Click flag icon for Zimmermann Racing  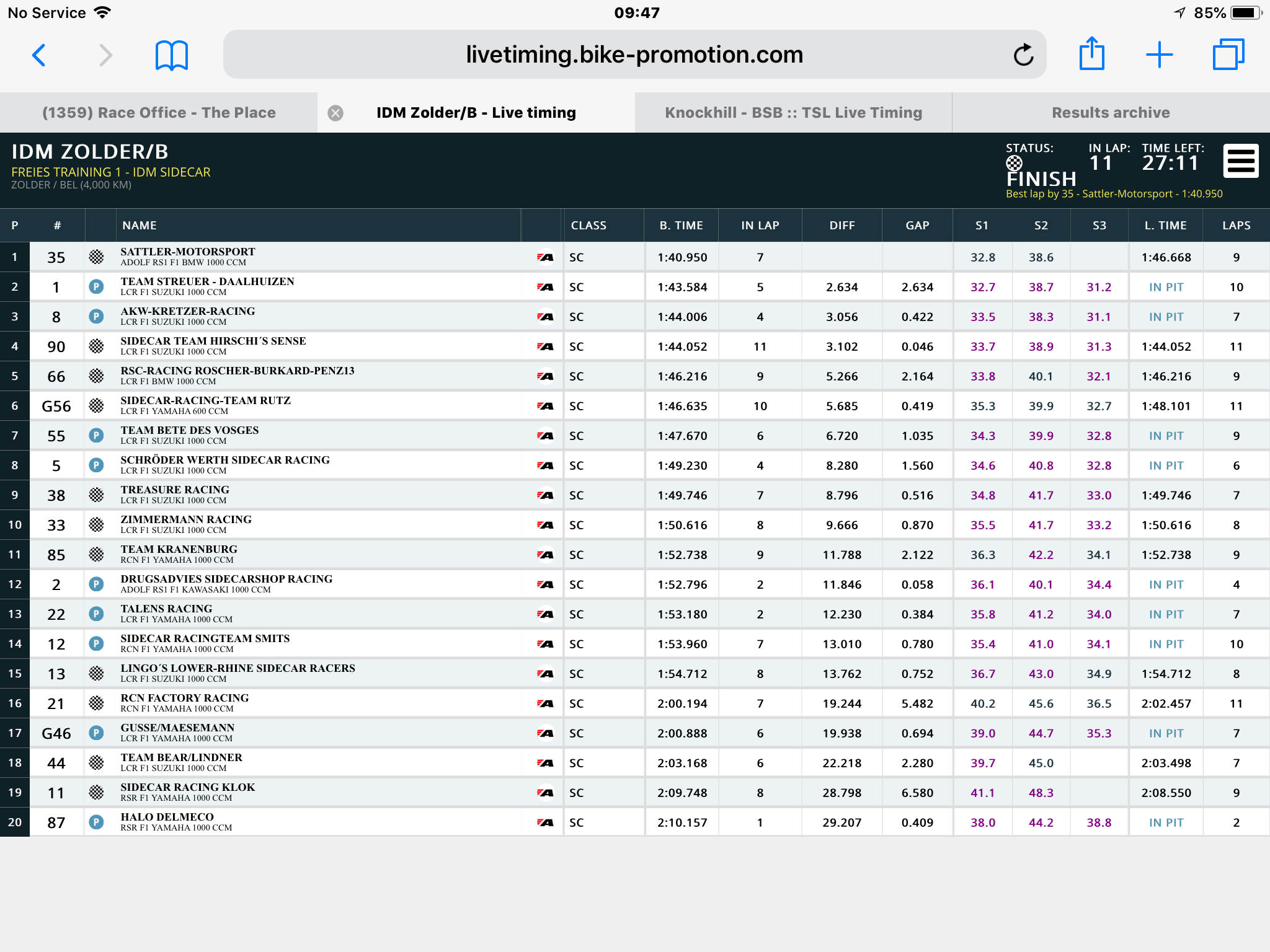click(x=96, y=524)
